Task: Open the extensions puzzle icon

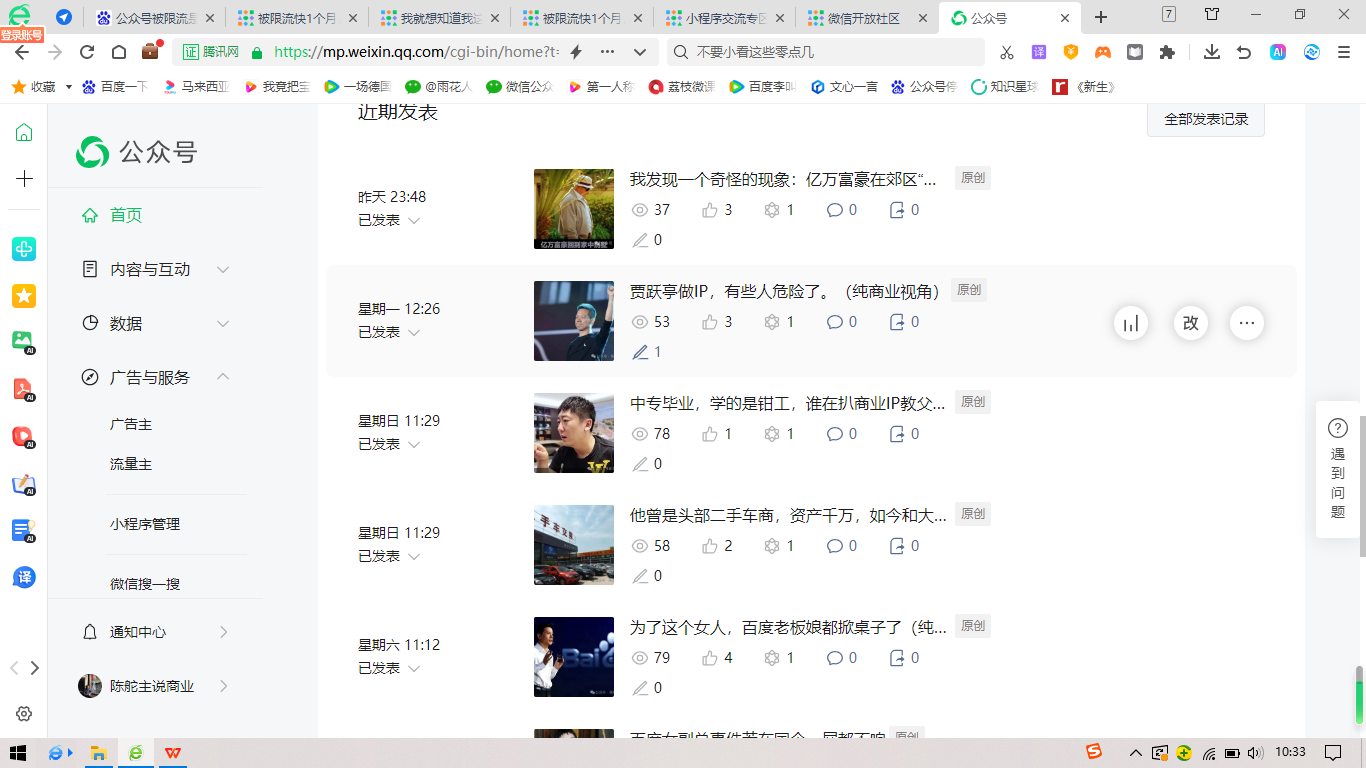Action: pos(1167,52)
